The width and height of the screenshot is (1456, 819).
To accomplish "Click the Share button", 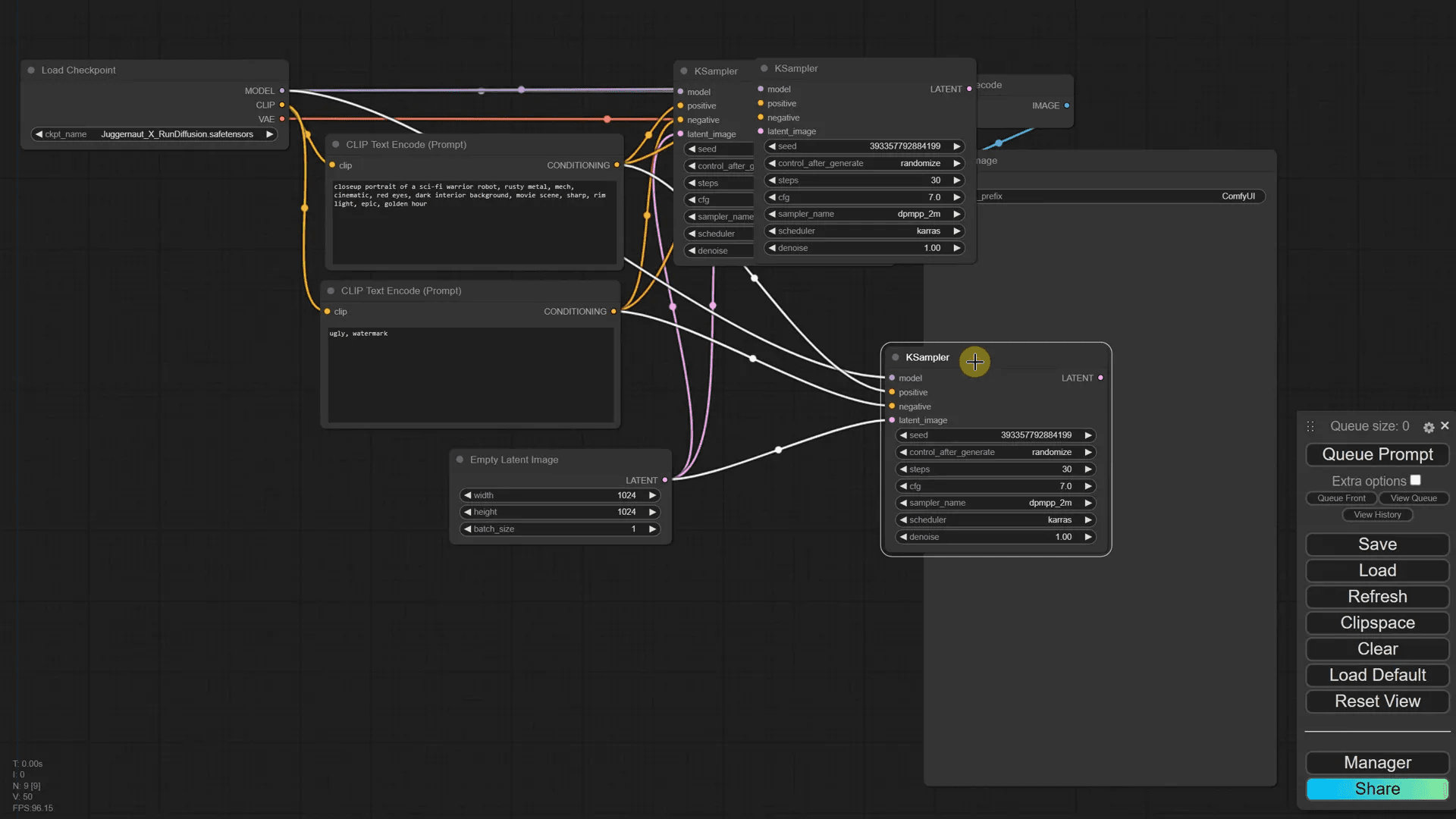I will click(1377, 789).
